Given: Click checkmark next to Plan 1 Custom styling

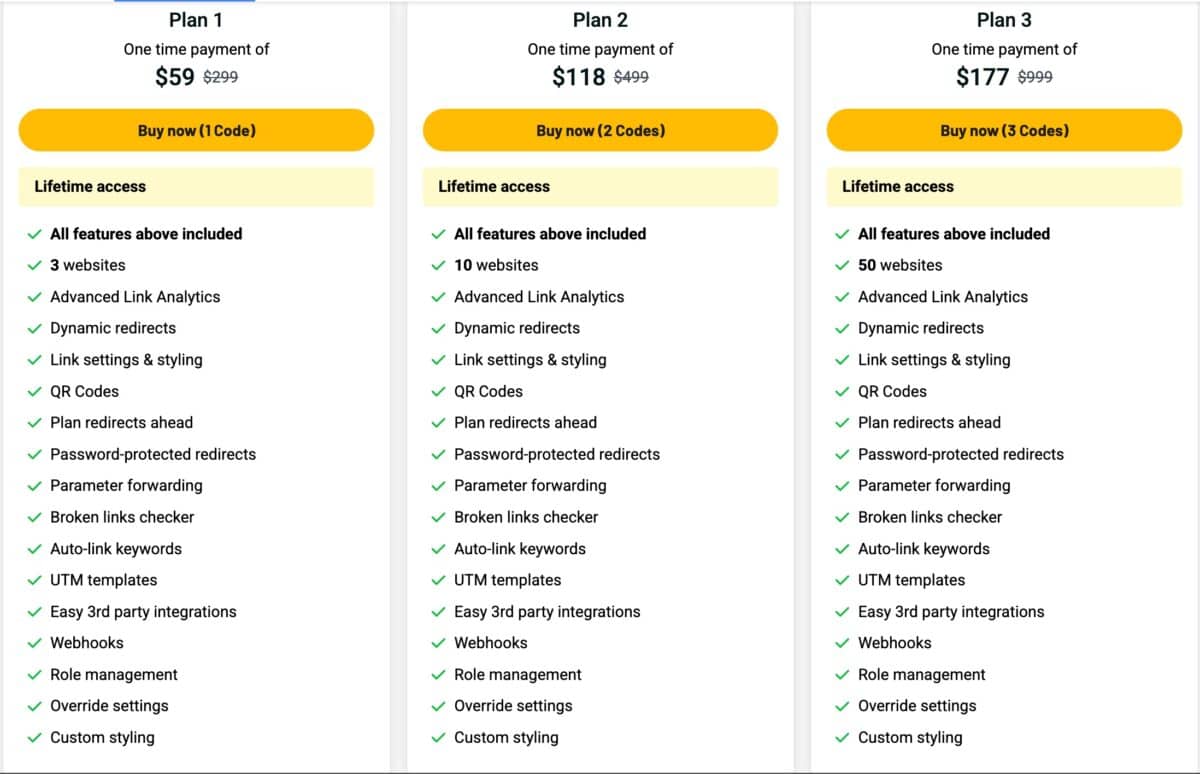Looking at the screenshot, I should tap(35, 738).
